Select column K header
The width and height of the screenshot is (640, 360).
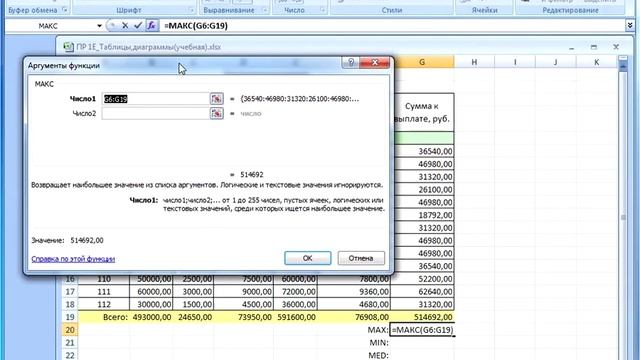tap(596, 62)
